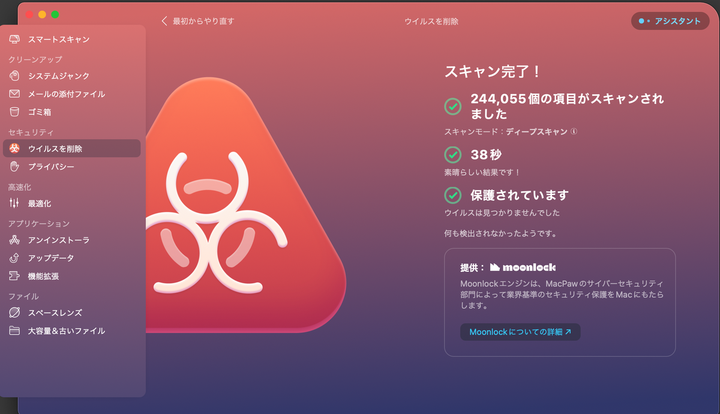Select the プライバシー hand icon
The width and height of the screenshot is (720, 414).
pos(14,166)
